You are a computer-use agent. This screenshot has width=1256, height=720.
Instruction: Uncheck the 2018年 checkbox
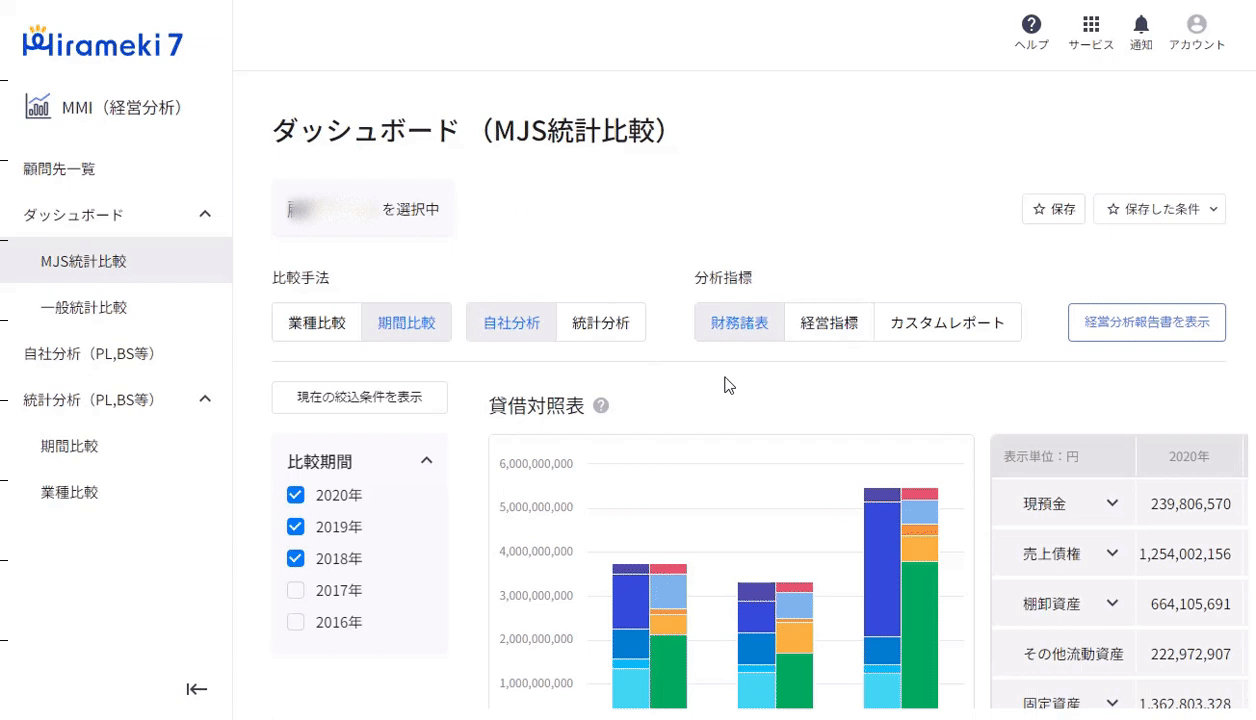pyautogui.click(x=295, y=558)
